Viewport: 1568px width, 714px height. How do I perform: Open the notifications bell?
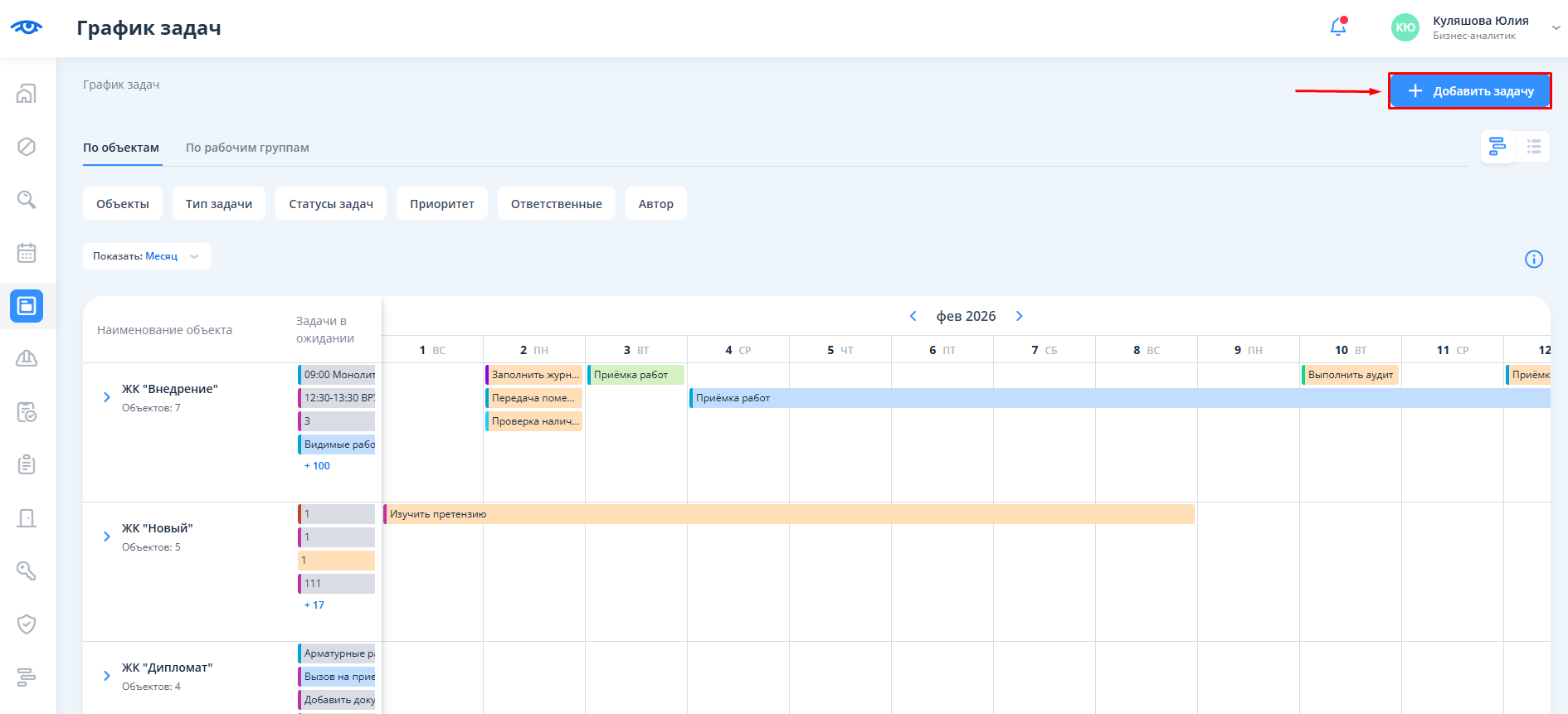1337,27
